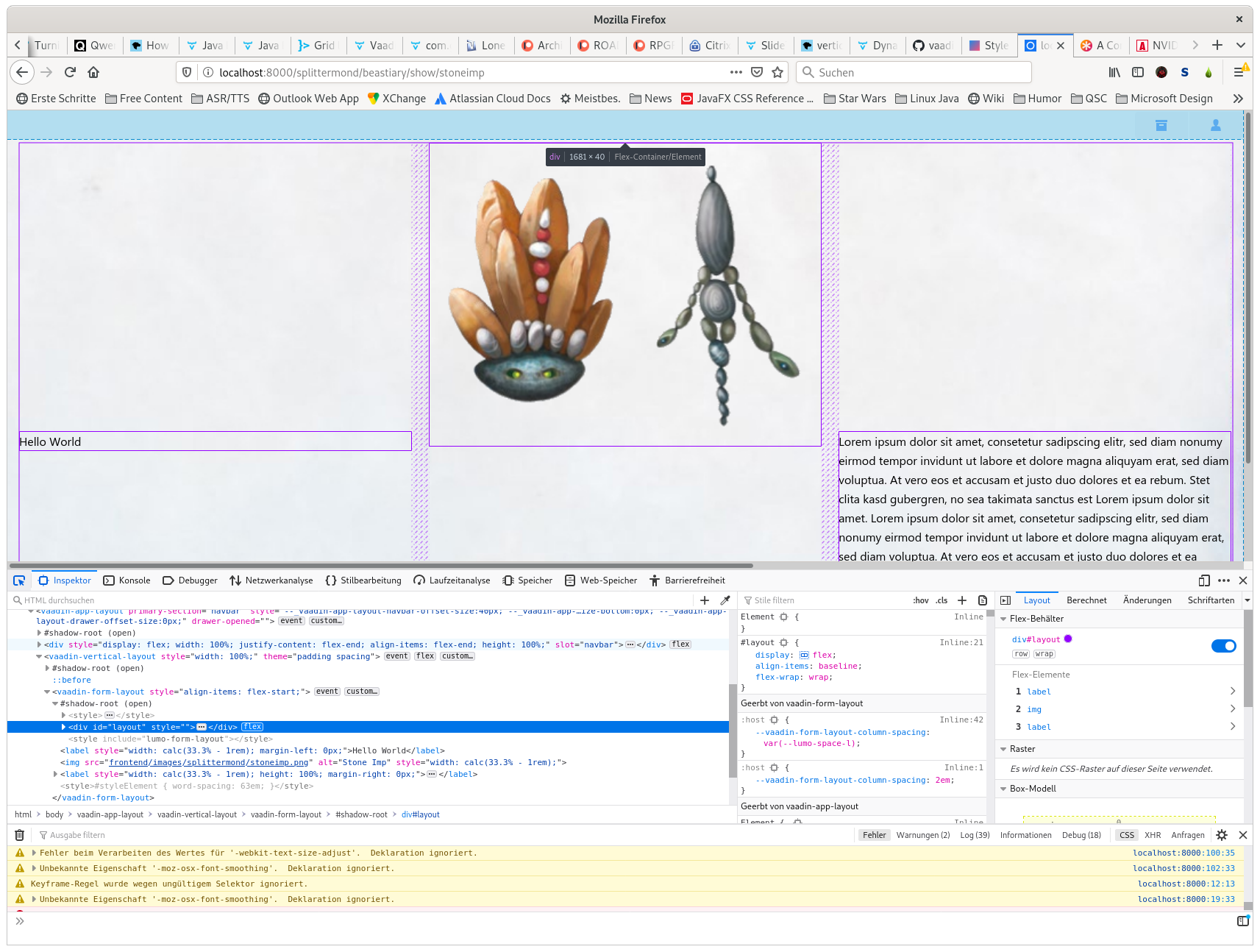Expand the selected div#layout node
This screenshot has width=1260, height=952.
pyautogui.click(x=63, y=727)
